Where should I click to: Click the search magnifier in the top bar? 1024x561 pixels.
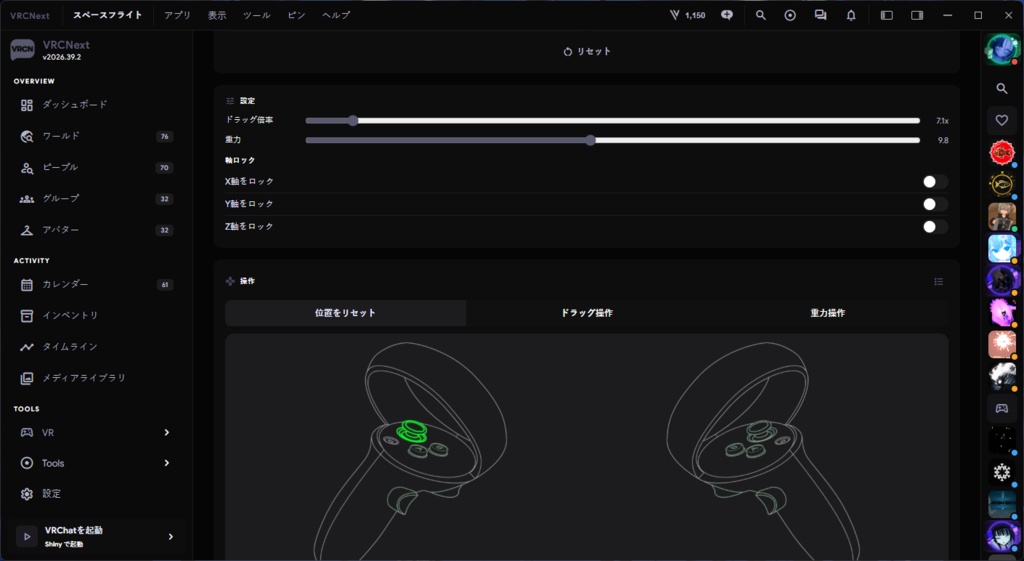tap(760, 15)
